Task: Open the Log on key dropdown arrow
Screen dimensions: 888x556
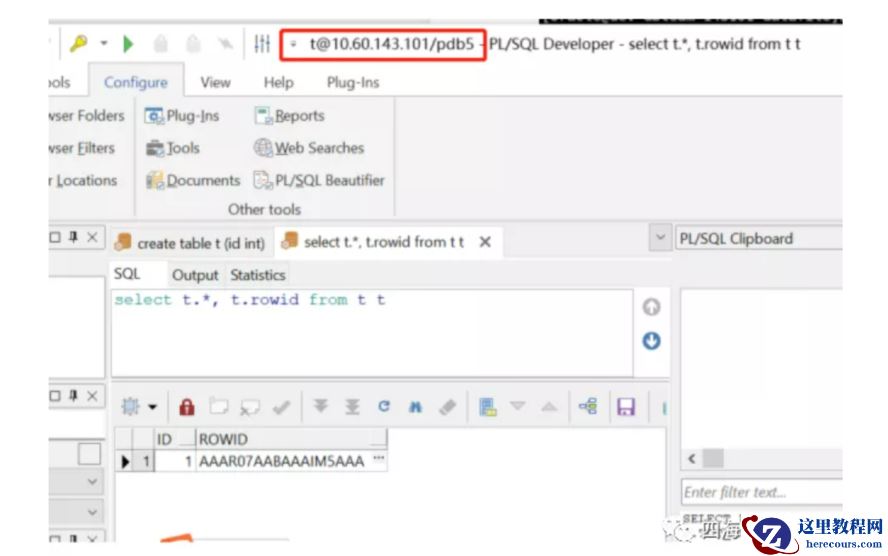Action: pyautogui.click(x=104, y=43)
